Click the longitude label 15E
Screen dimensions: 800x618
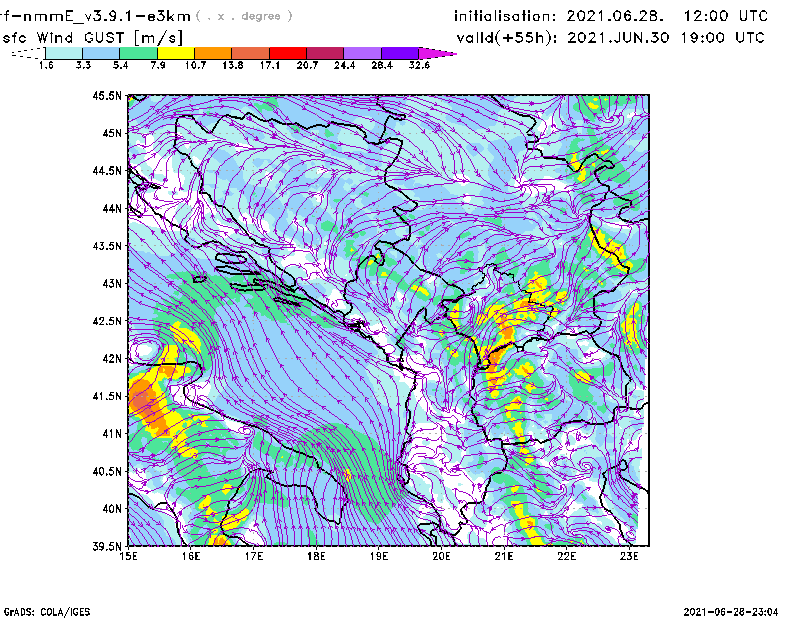pyautogui.click(x=128, y=556)
